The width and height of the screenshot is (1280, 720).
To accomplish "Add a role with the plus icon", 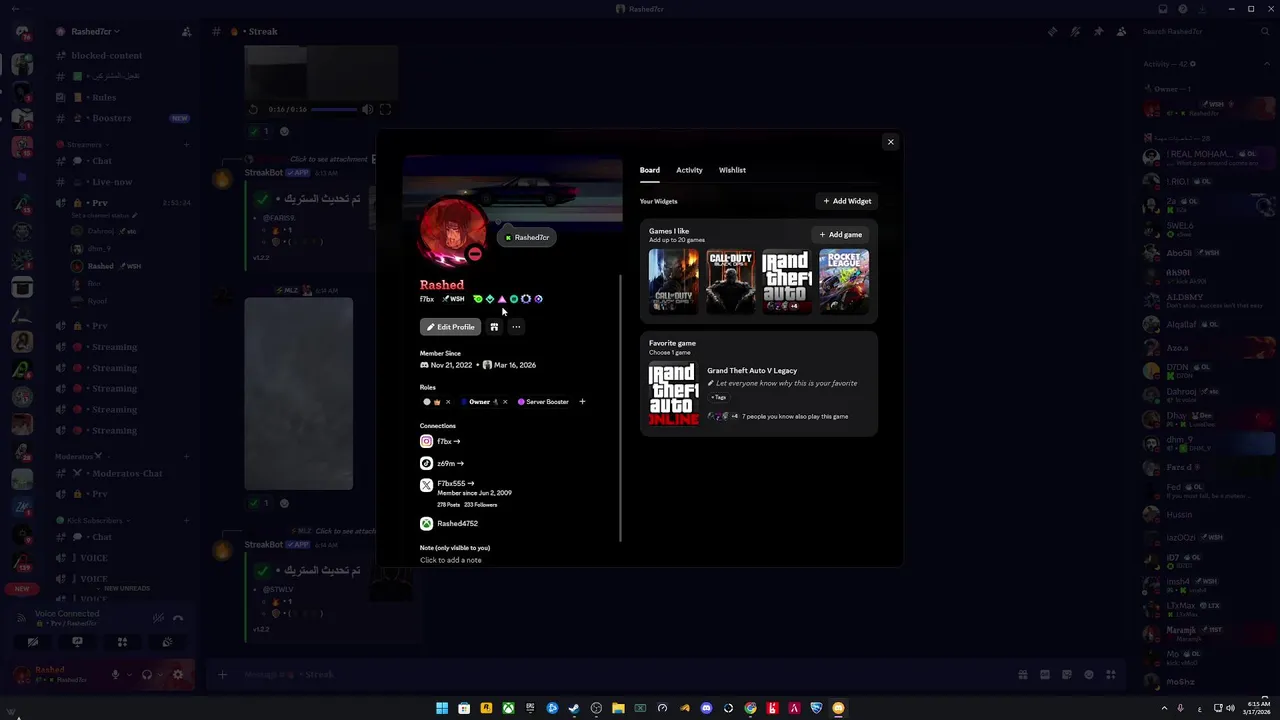I will 582,402.
